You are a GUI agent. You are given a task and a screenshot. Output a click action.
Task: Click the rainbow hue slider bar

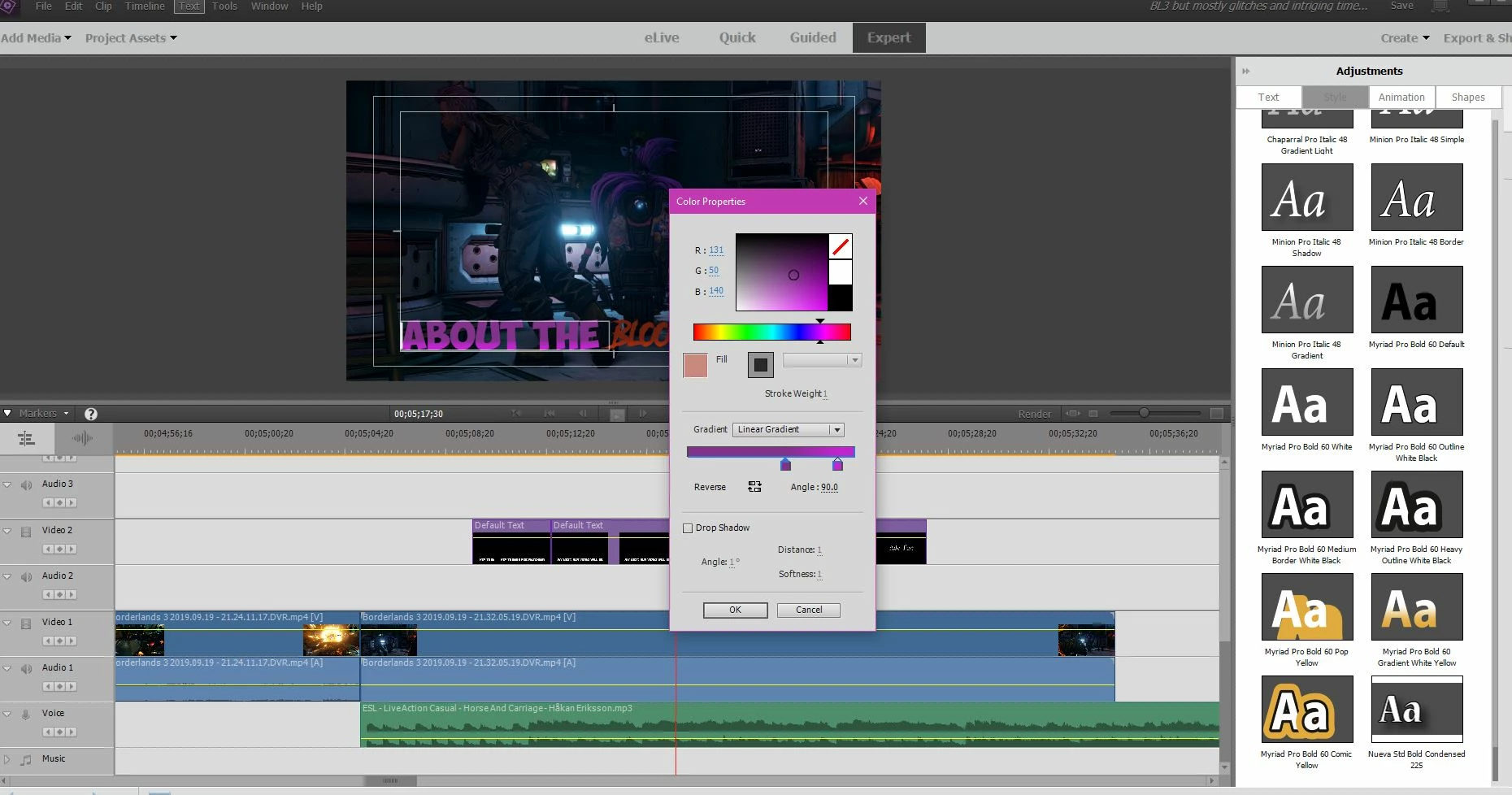point(772,332)
